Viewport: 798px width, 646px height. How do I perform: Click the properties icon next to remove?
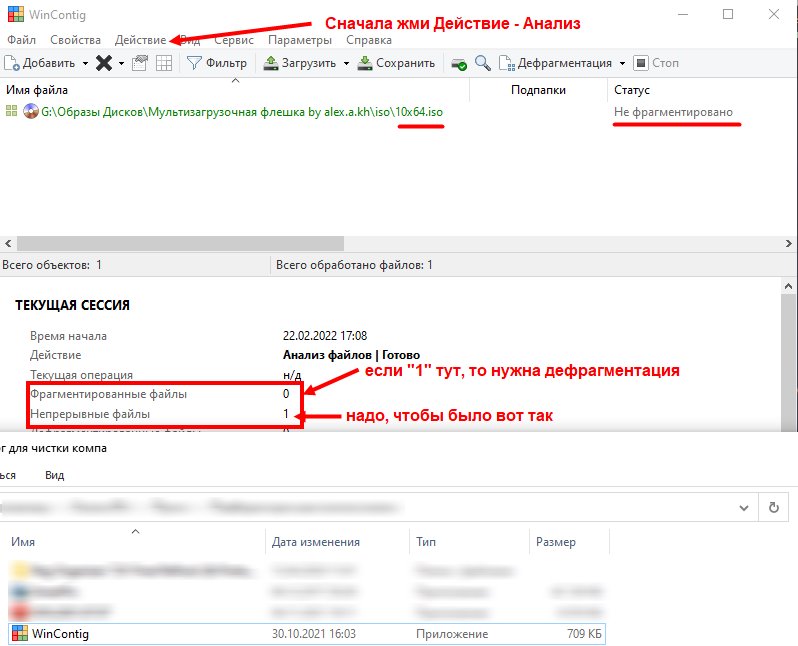(x=140, y=63)
